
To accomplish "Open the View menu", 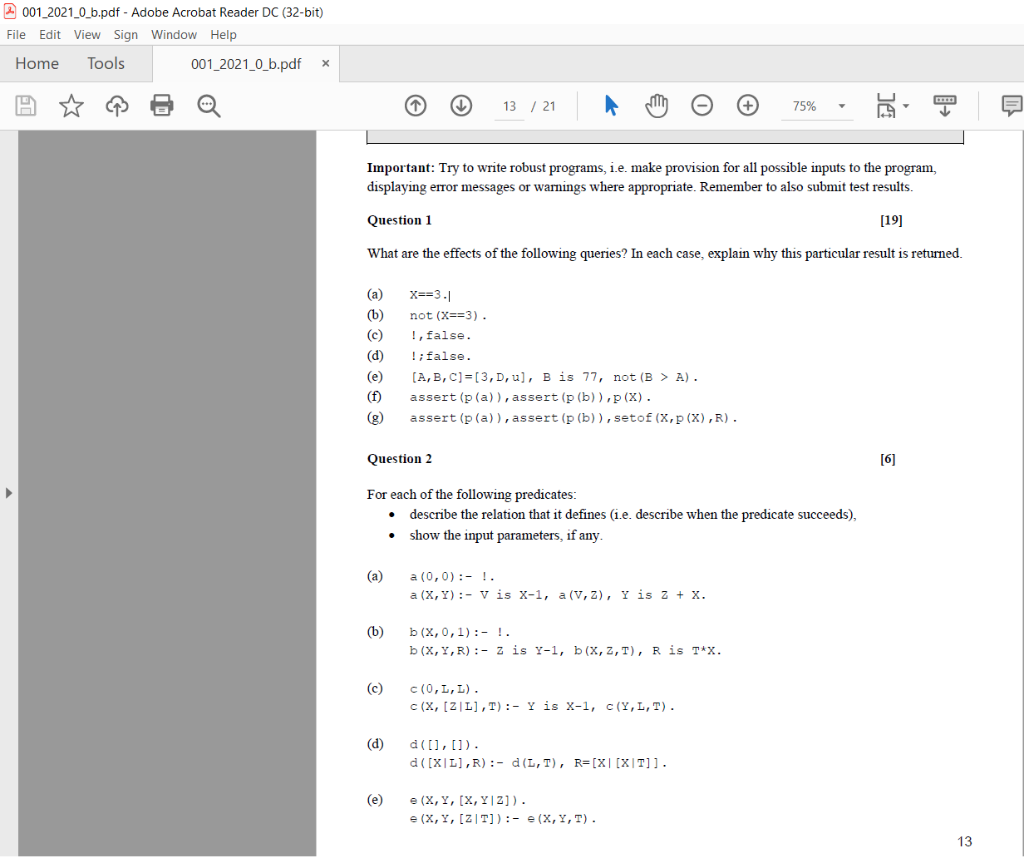I will [87, 34].
